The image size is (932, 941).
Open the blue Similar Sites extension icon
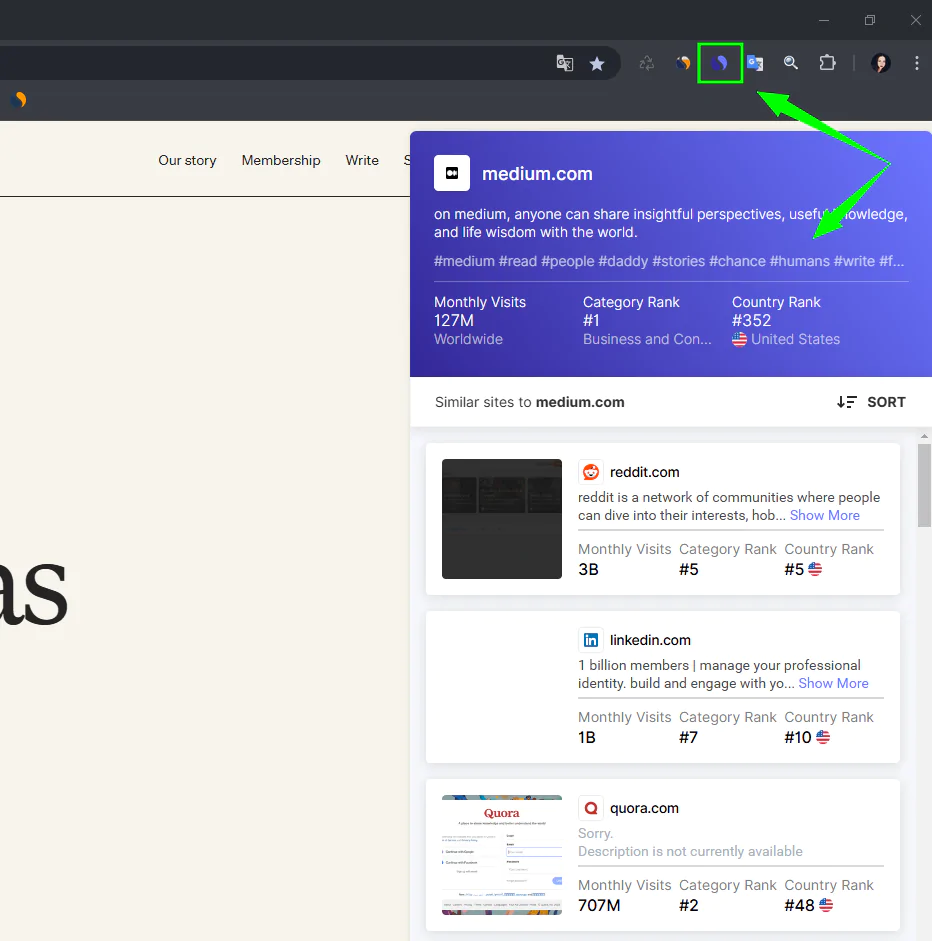point(720,63)
